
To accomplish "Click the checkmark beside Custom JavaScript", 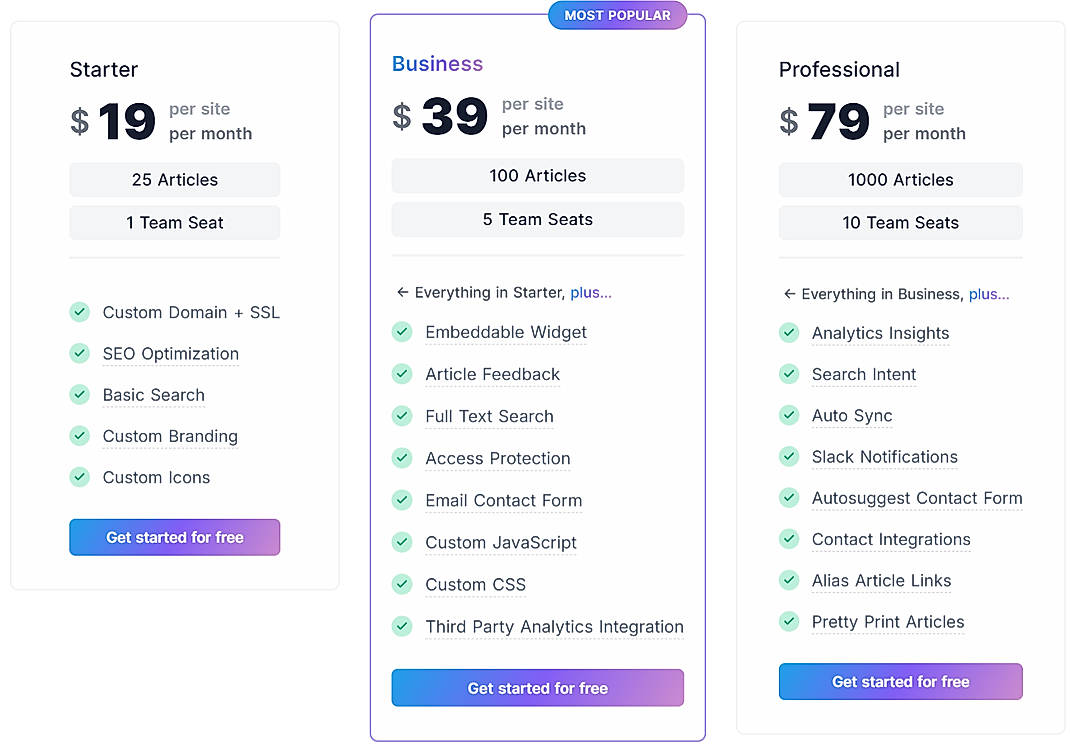I will pos(402,542).
